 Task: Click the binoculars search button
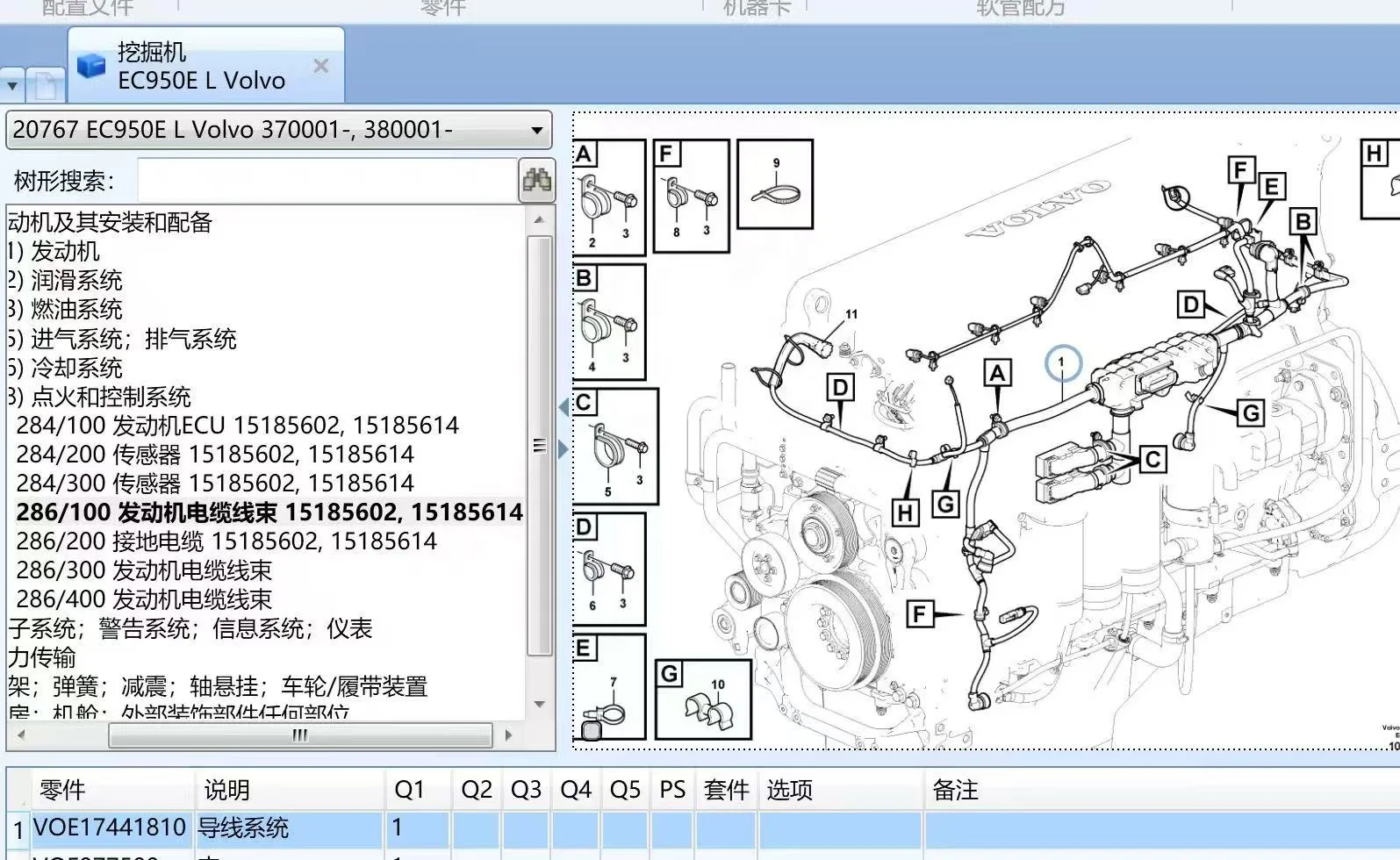[536, 181]
